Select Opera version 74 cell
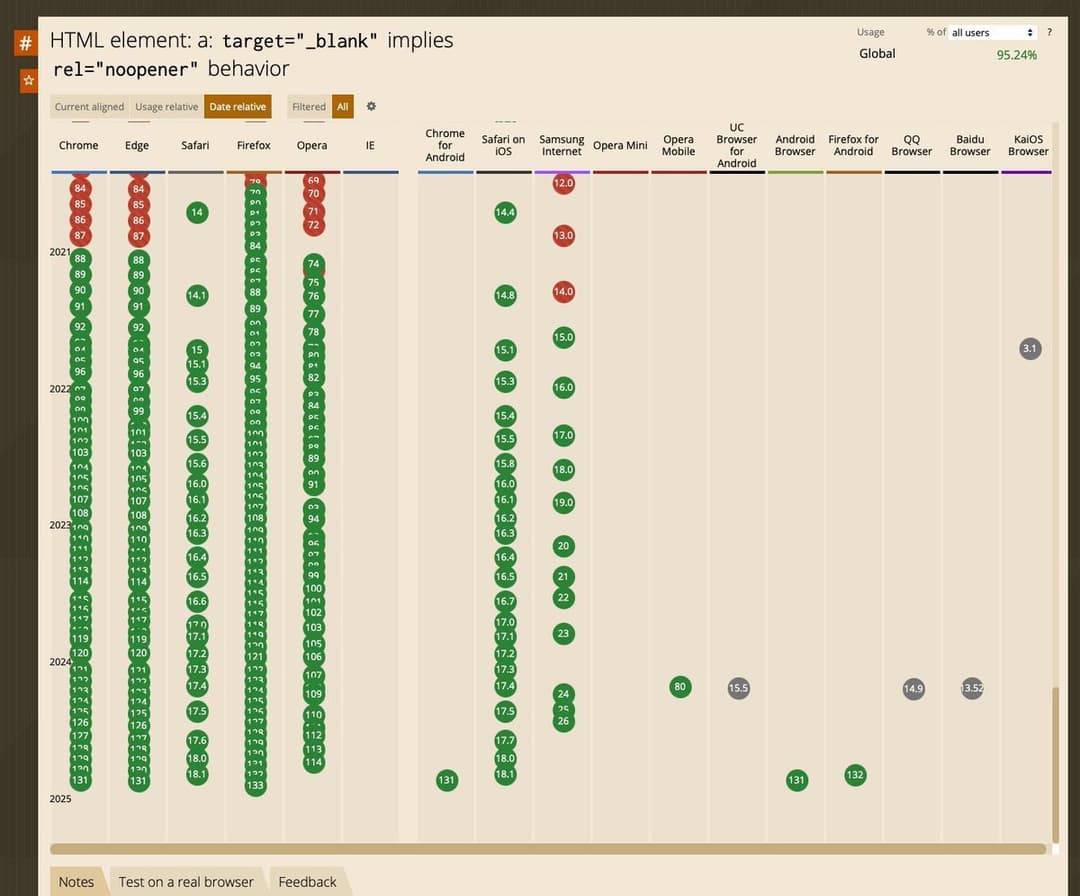This screenshot has width=1080, height=896. coord(313,264)
